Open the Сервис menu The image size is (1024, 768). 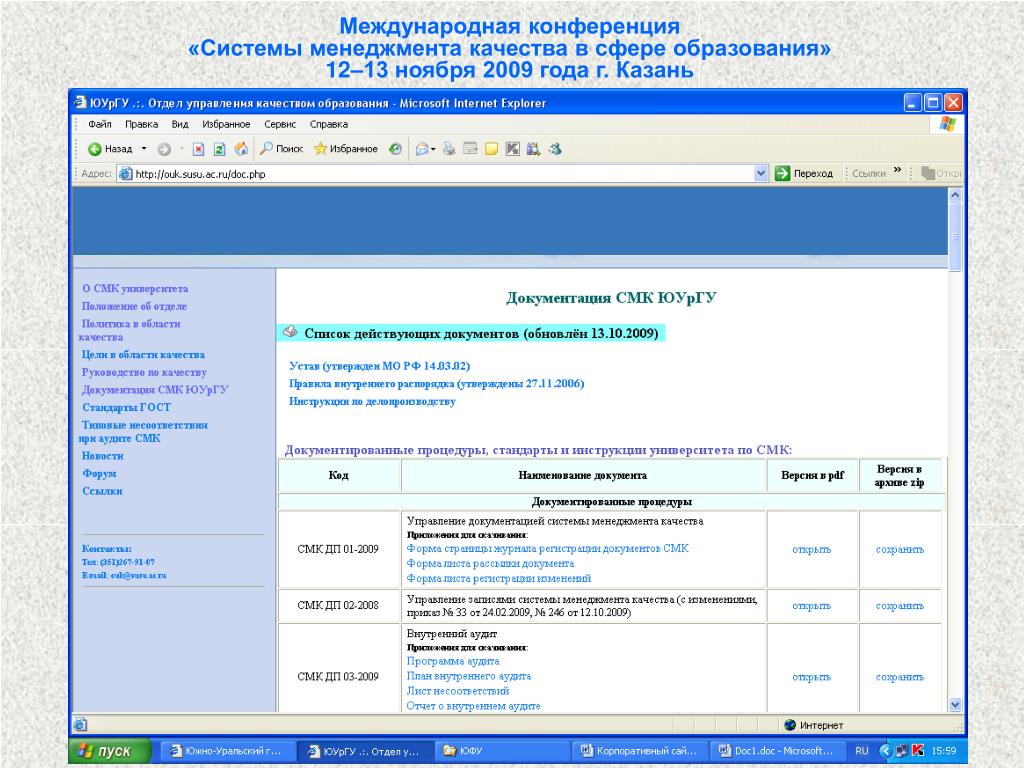point(280,124)
